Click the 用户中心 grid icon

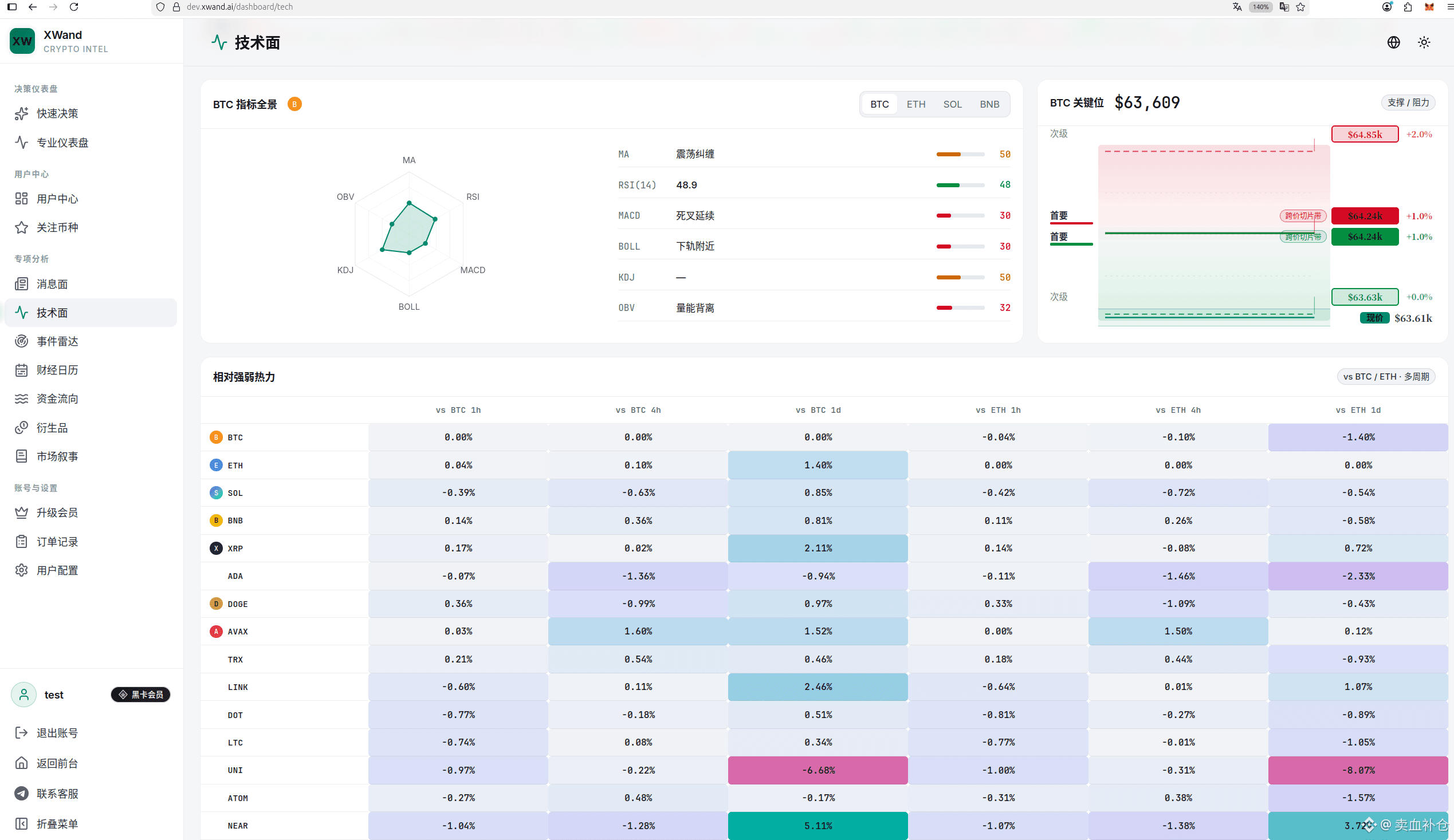pos(21,199)
